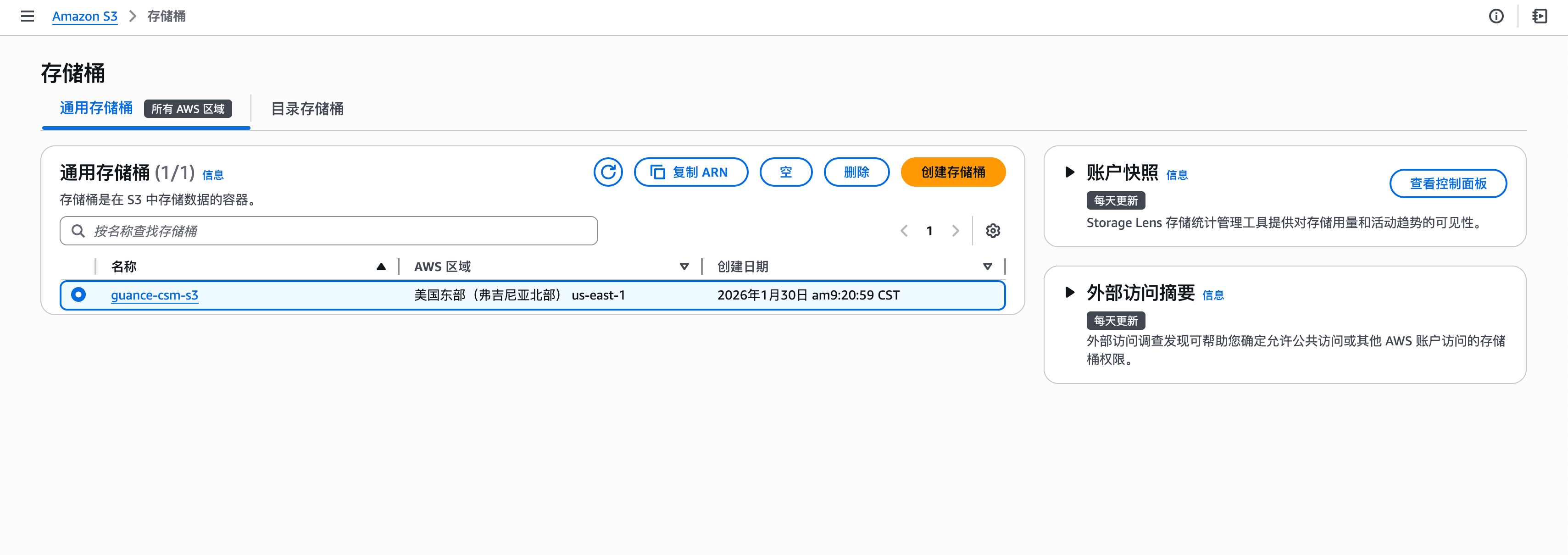
Task: Sort by creation date column arrow
Action: click(x=987, y=266)
